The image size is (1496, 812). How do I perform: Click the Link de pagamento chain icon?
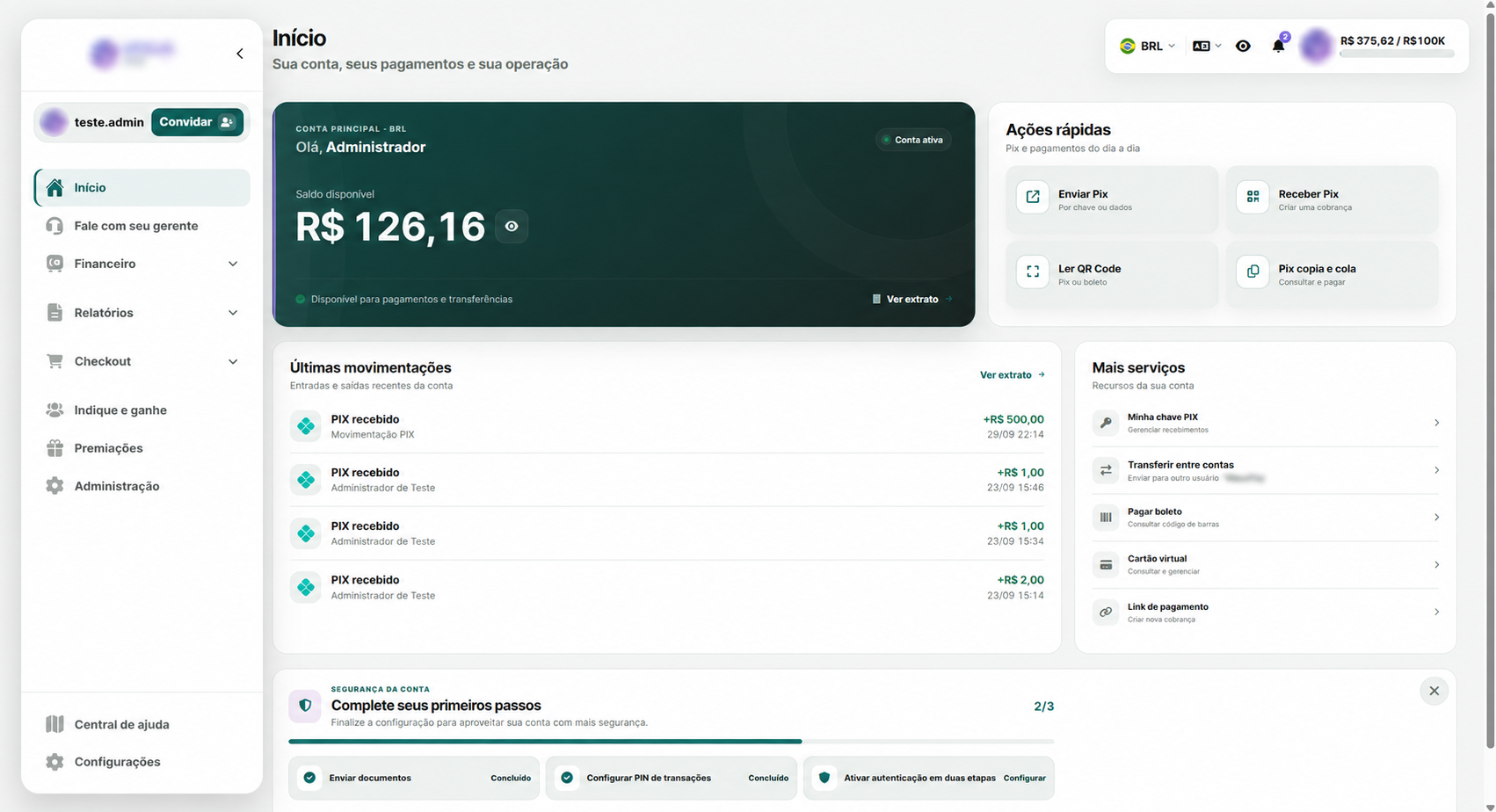(1106, 612)
